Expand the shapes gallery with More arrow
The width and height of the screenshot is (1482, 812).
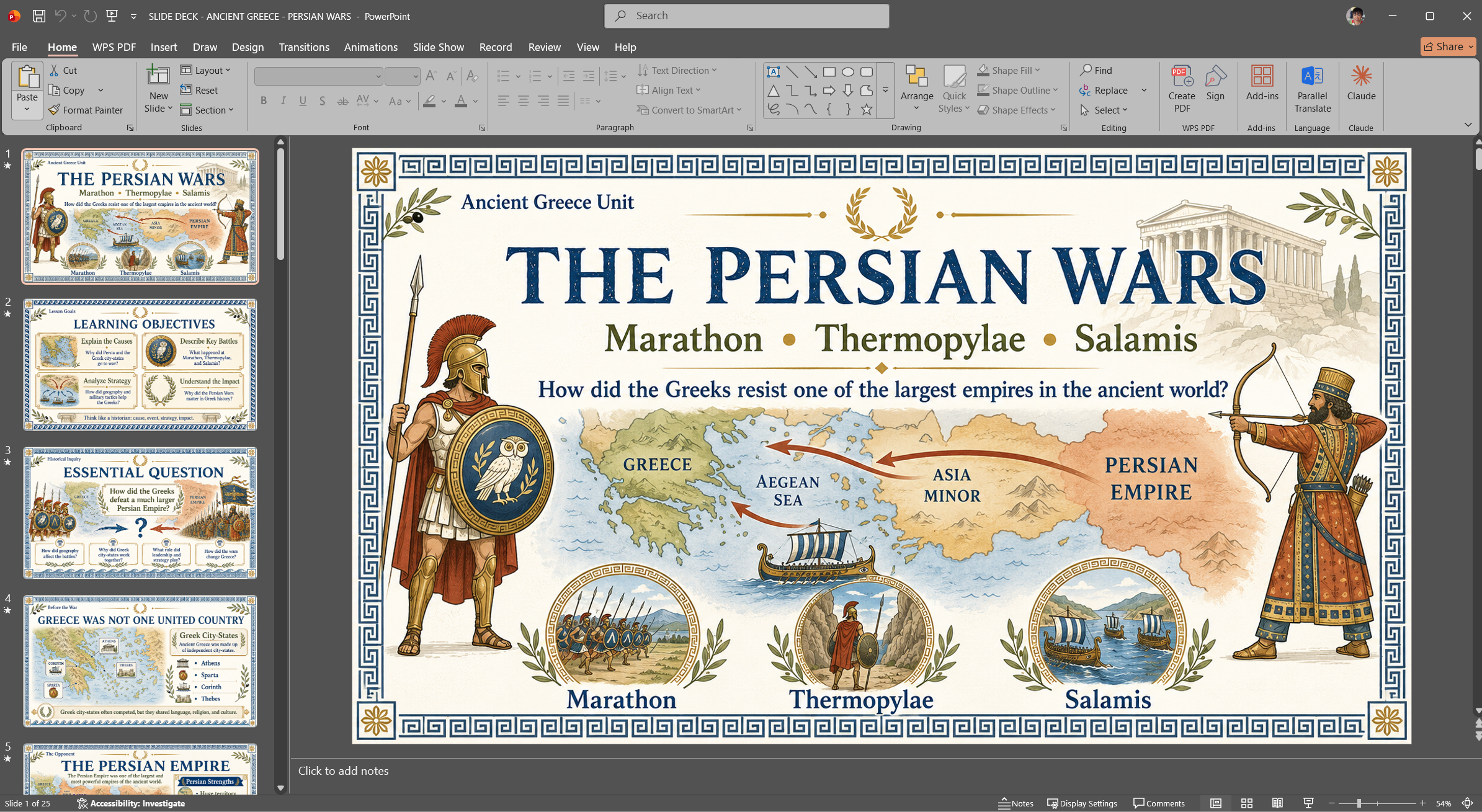click(x=886, y=91)
